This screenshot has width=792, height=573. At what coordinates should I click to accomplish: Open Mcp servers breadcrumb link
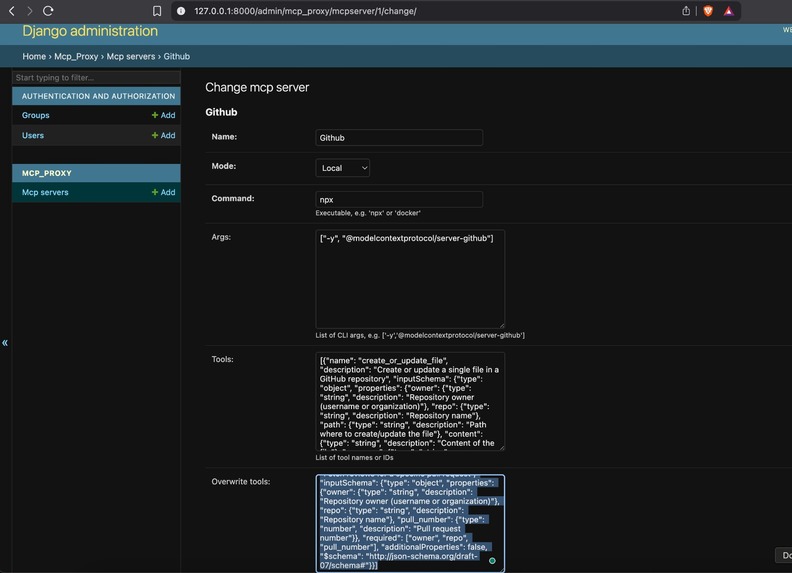coord(131,56)
